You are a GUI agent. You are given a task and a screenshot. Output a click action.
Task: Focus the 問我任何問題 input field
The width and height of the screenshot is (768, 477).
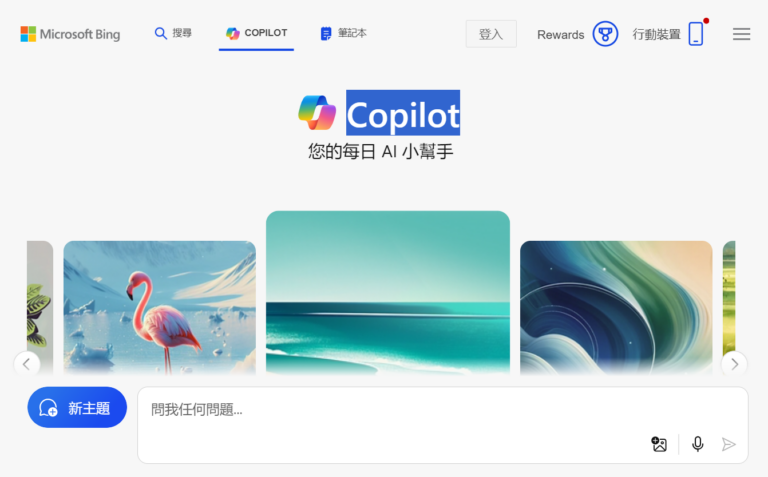pyautogui.click(x=443, y=425)
